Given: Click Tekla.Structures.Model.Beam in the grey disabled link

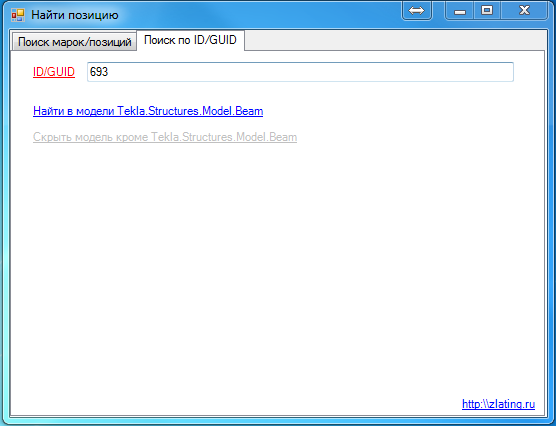Looking at the screenshot, I should [x=224, y=137].
